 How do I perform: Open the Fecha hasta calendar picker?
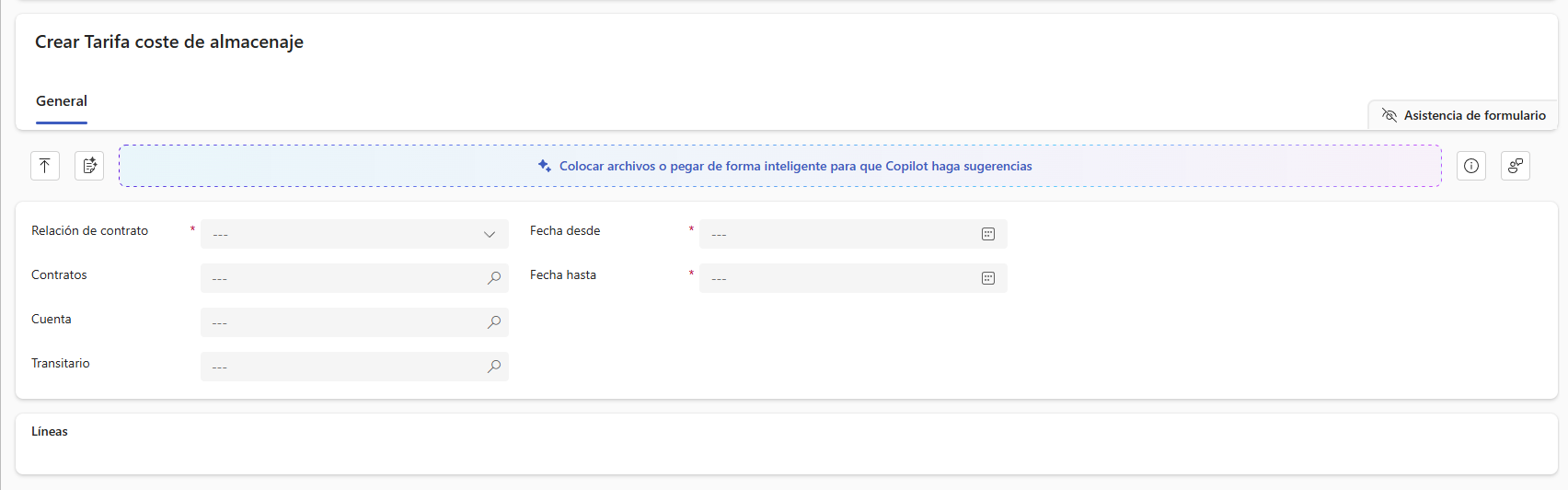[x=988, y=278]
